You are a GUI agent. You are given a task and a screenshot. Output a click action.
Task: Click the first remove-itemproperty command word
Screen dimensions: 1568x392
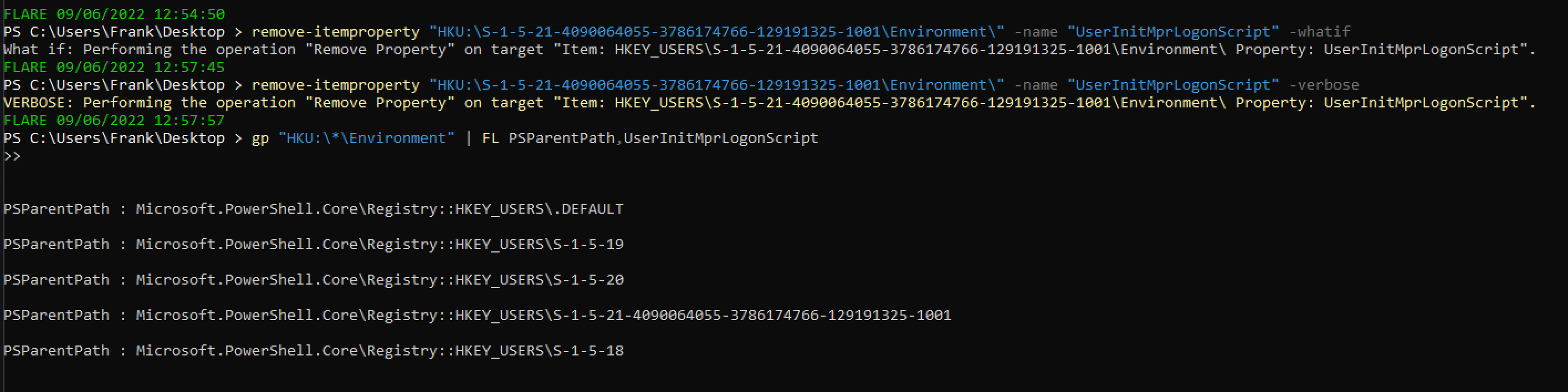click(x=335, y=32)
